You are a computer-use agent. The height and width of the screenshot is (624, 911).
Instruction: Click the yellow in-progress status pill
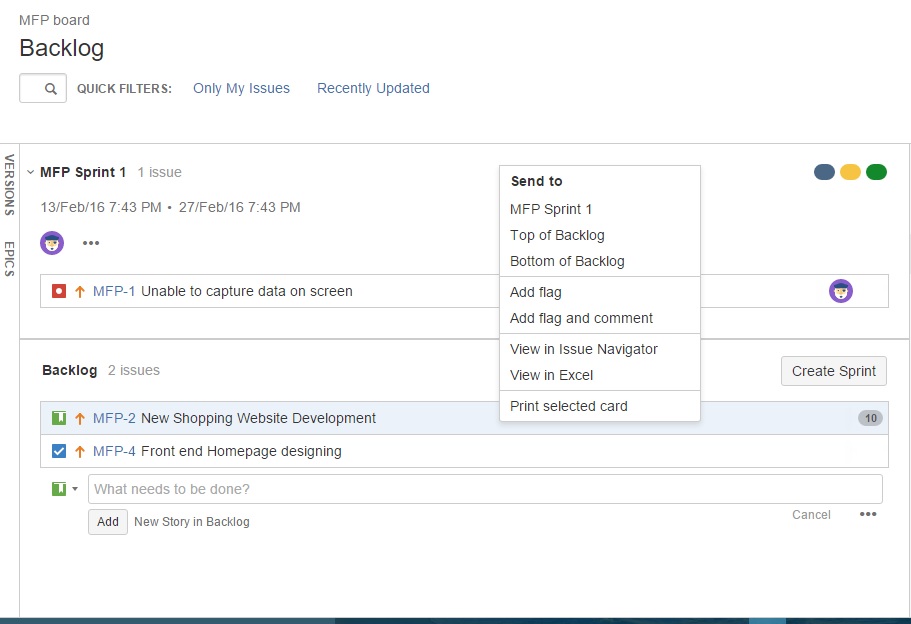coord(850,172)
